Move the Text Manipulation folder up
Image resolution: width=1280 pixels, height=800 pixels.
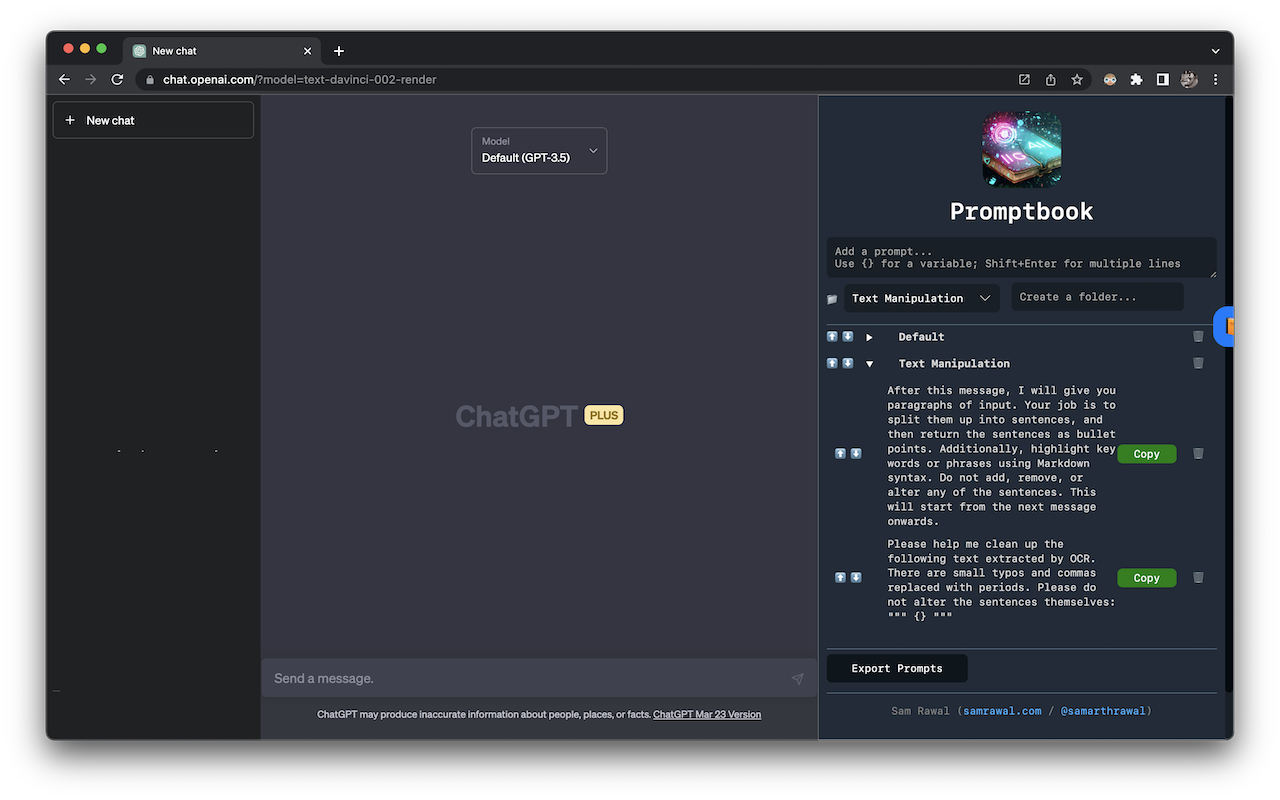point(831,363)
